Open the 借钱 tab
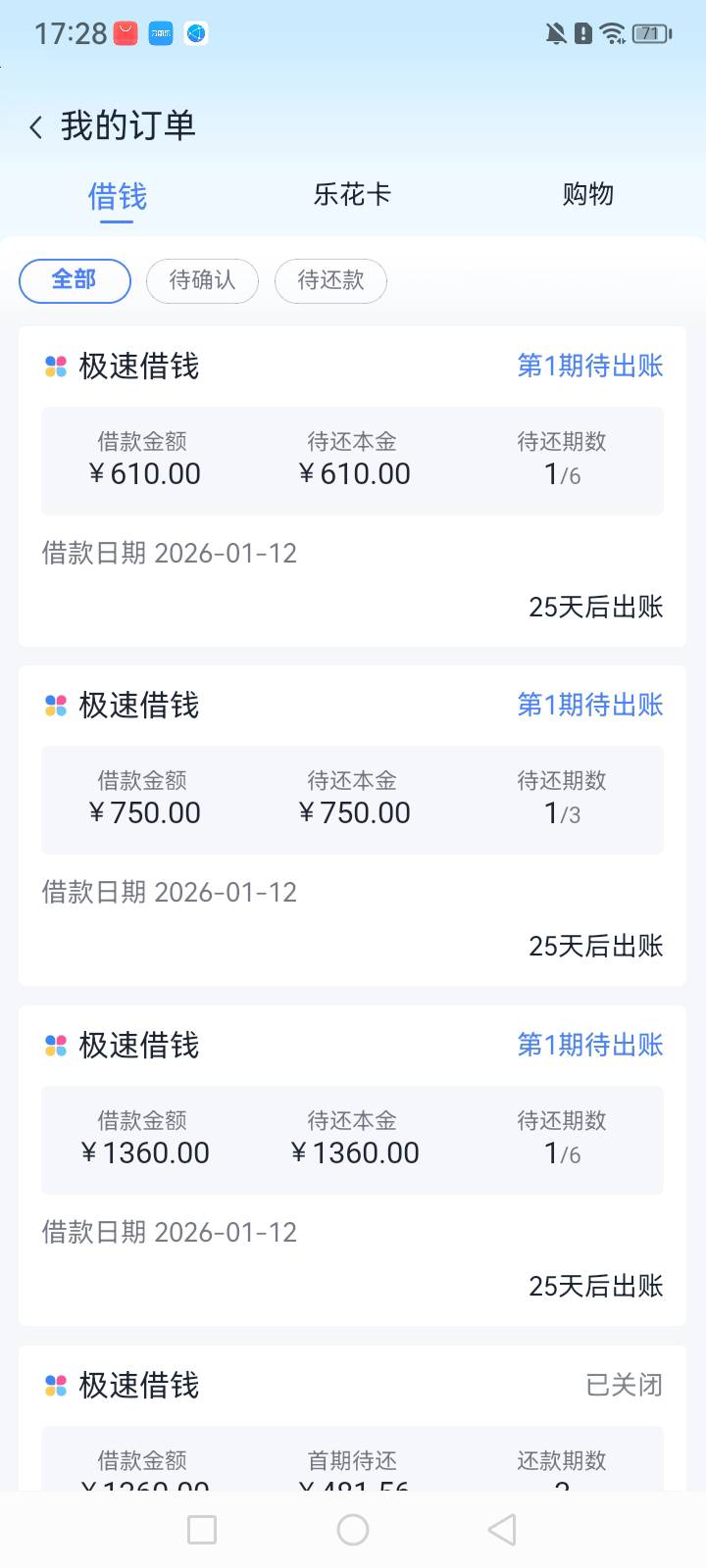The width and height of the screenshot is (706, 1568). (117, 196)
